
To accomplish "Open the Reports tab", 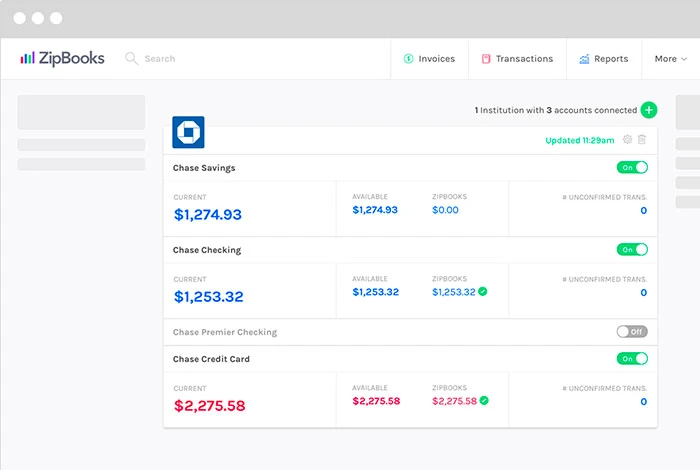I will click(x=603, y=59).
